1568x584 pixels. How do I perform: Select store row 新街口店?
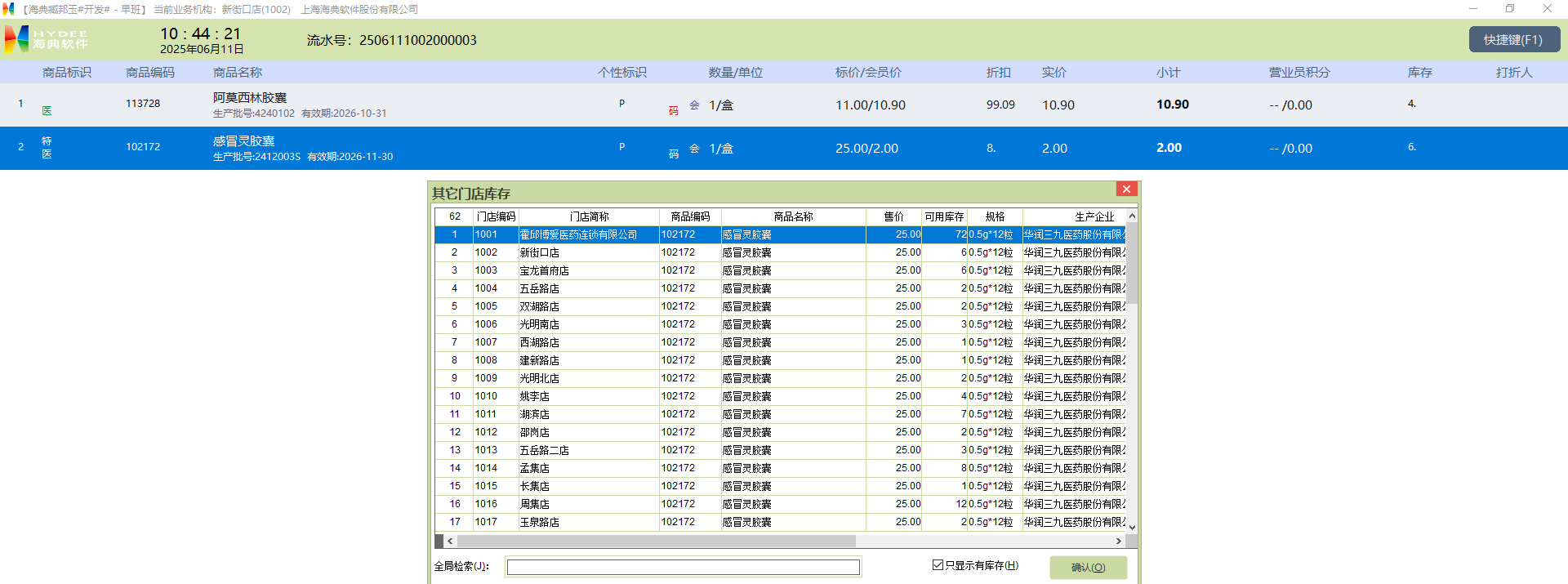pos(781,252)
